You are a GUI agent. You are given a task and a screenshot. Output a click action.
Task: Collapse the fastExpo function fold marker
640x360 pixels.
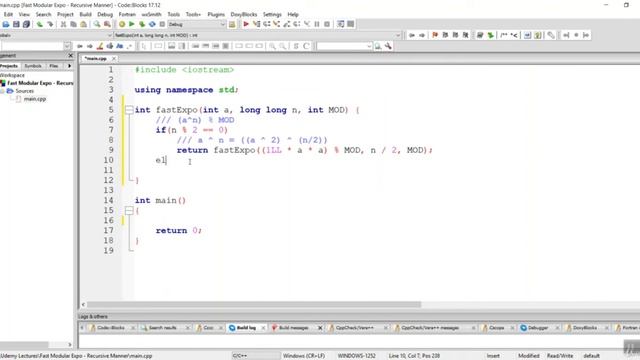pyautogui.click(x=129, y=110)
